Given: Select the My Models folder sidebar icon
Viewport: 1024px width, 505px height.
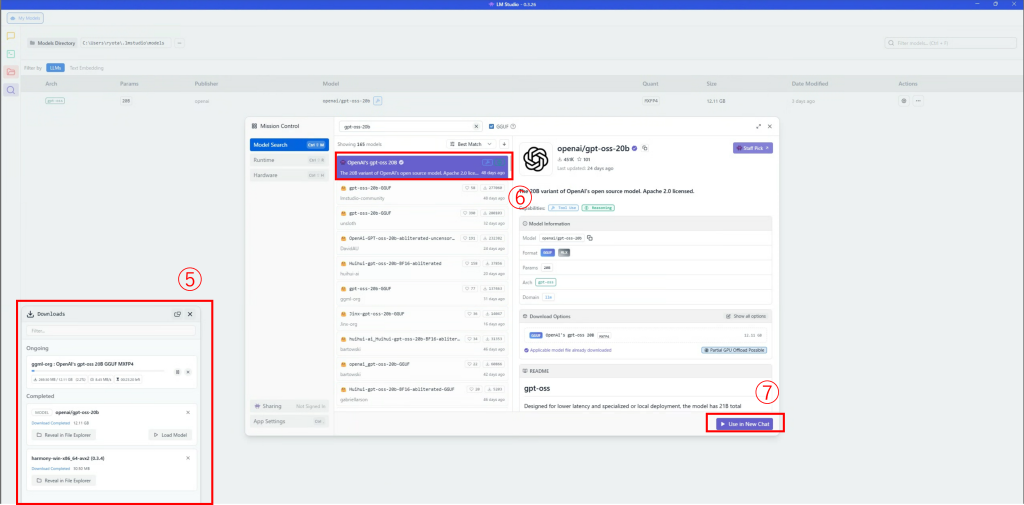Looking at the screenshot, I should point(11,72).
